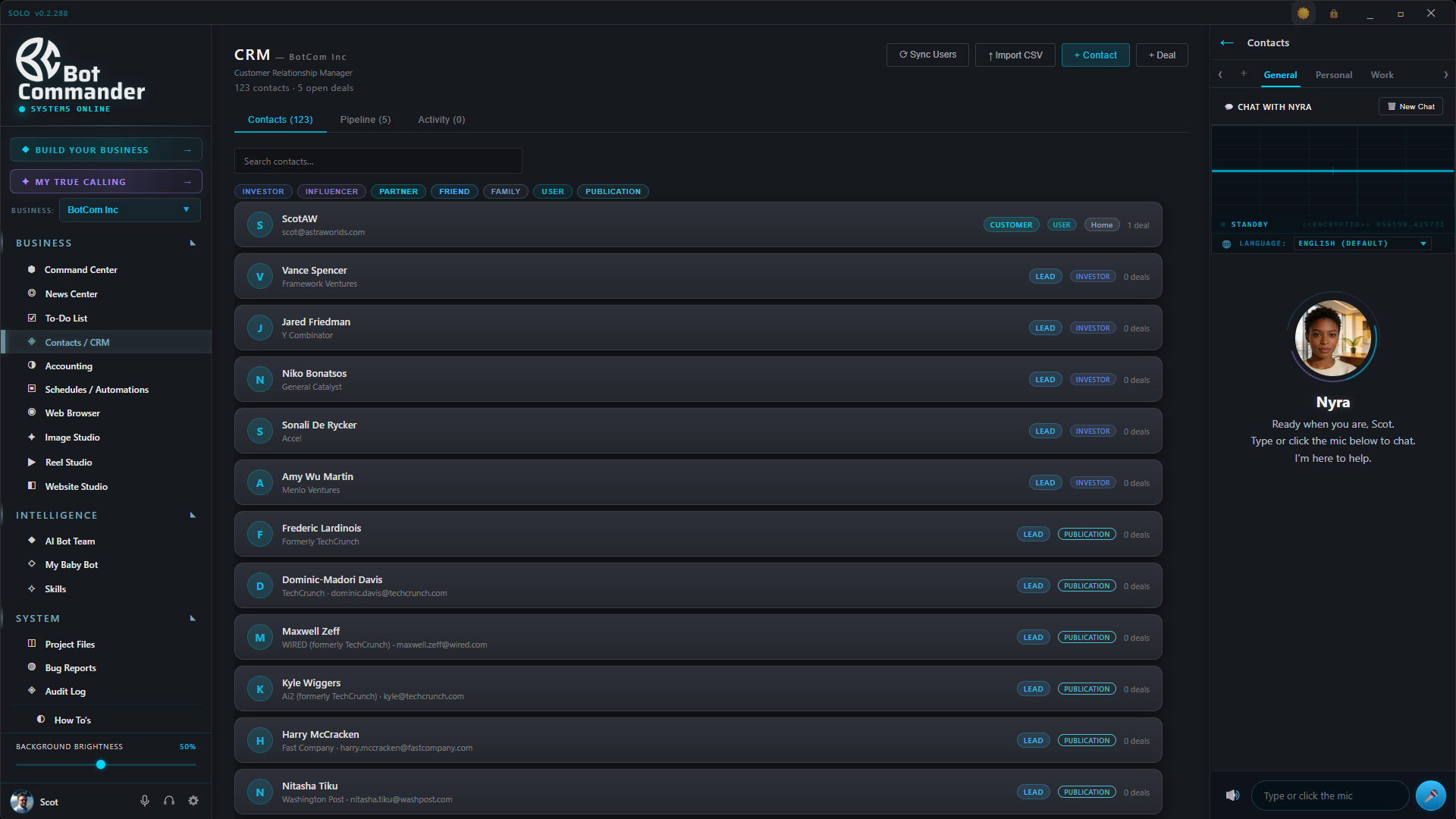Open ScotAW contact row

coord(698,225)
